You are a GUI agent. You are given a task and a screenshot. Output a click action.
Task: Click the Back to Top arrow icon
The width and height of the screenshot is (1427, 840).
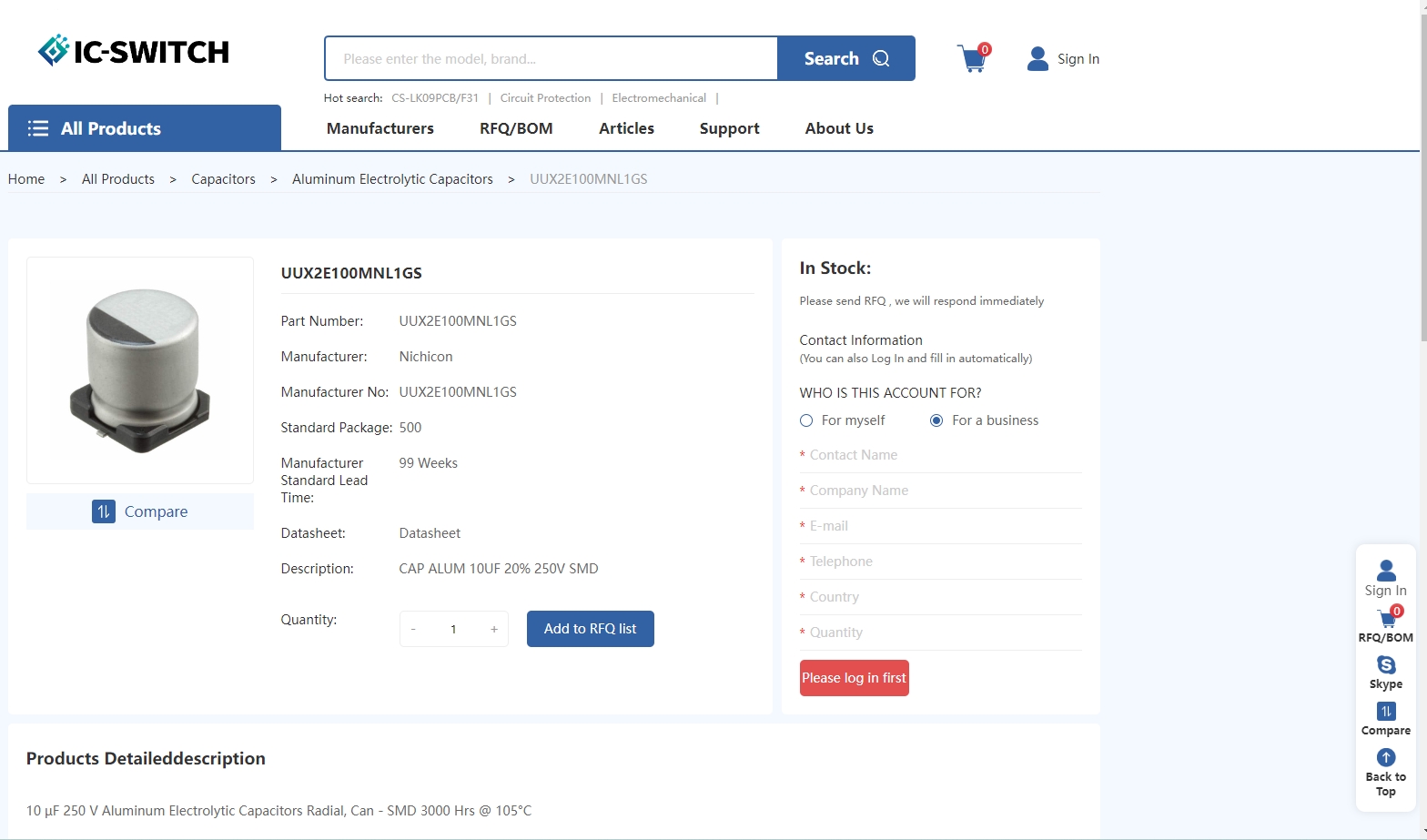pos(1386,757)
